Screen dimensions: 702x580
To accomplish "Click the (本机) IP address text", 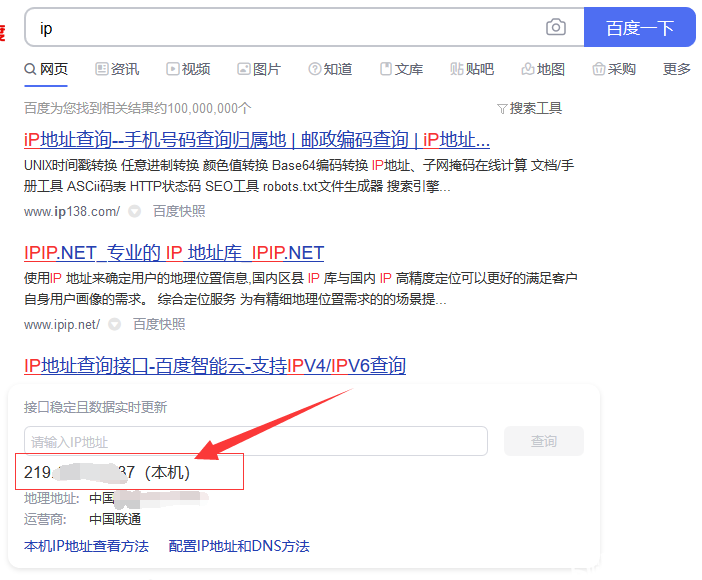I will (107, 473).
